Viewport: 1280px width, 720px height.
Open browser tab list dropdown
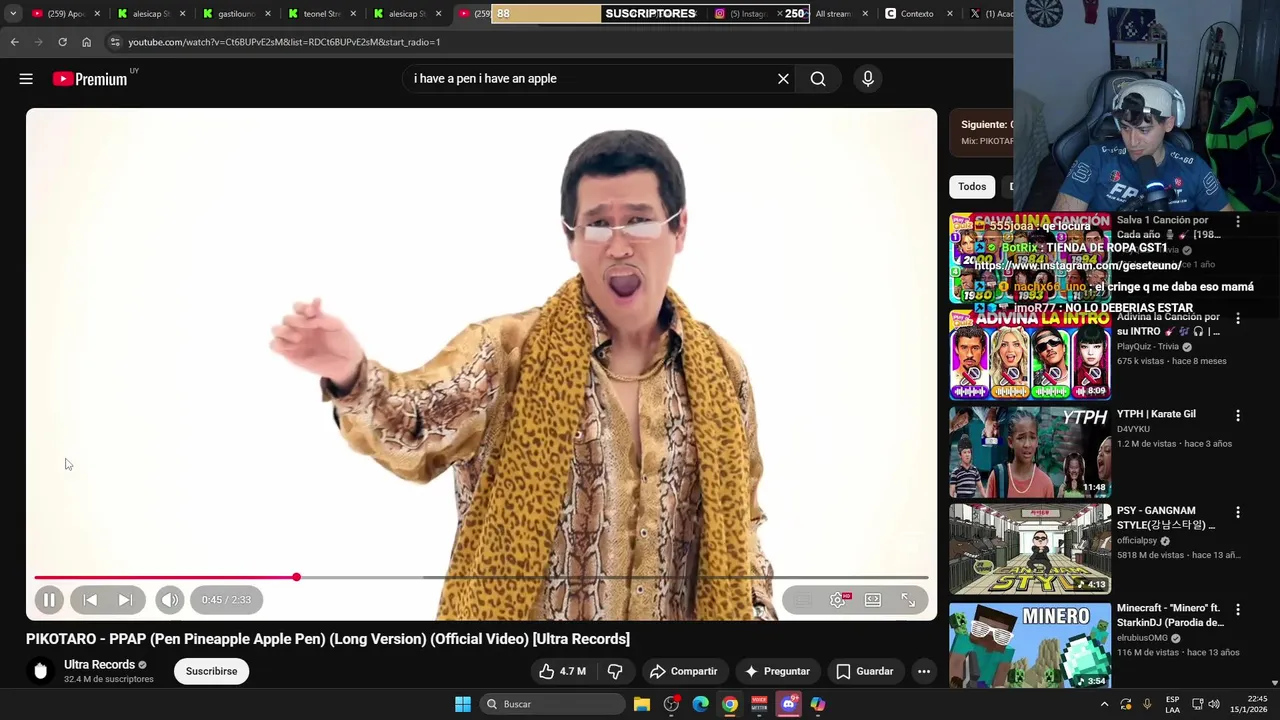click(13, 14)
